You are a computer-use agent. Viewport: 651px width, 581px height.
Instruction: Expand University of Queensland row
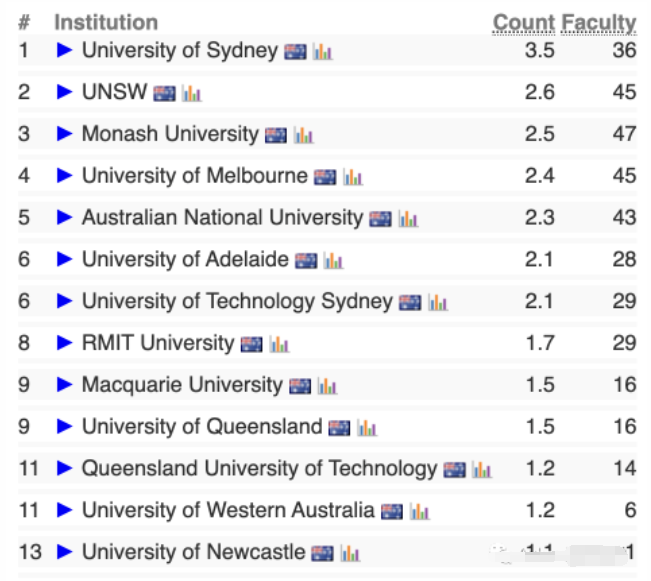click(x=64, y=426)
